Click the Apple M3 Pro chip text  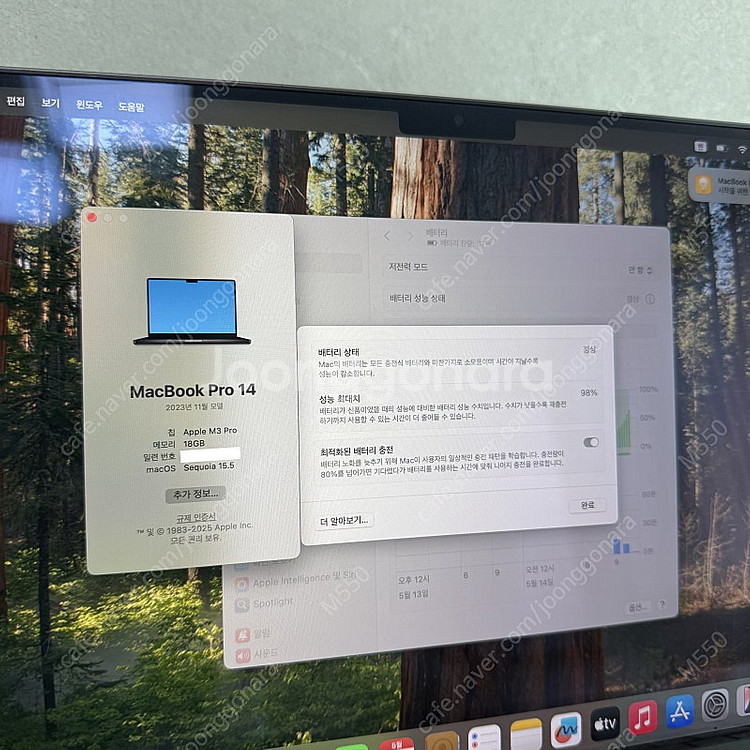(210, 431)
